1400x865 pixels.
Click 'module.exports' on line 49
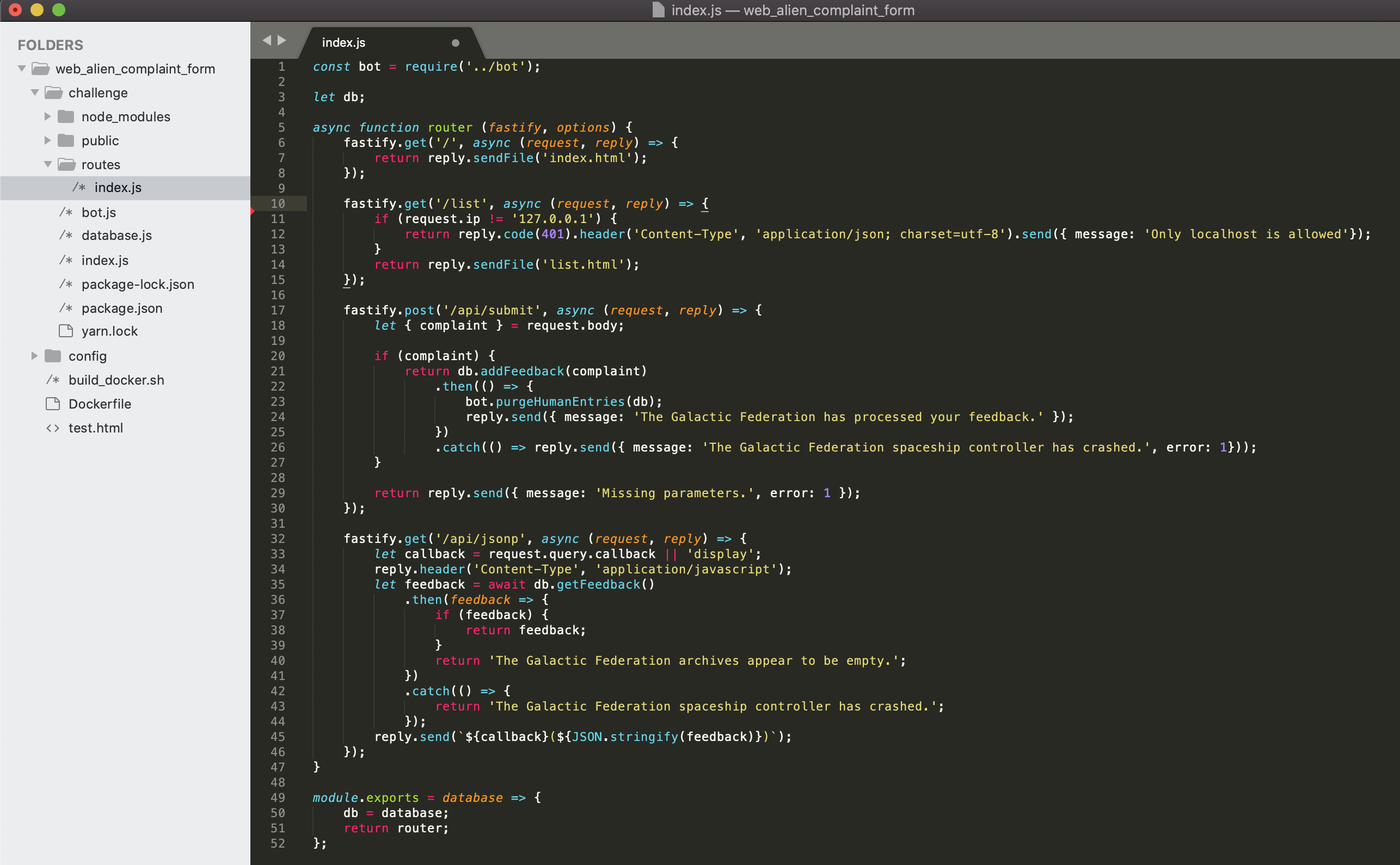(x=366, y=798)
